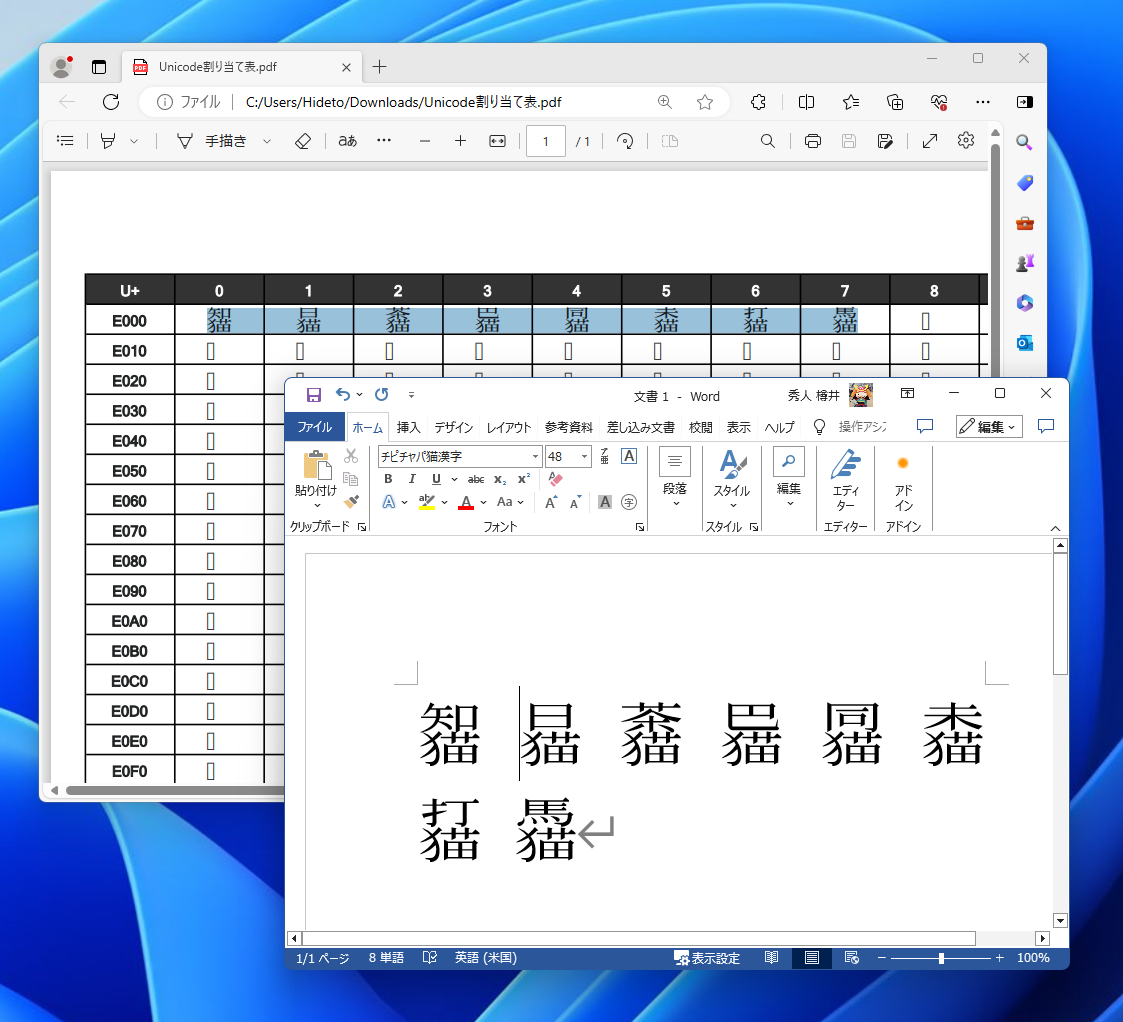The width and height of the screenshot is (1123, 1022).
Task: Enable the enclosed character 字 formatting
Action: coord(629,502)
